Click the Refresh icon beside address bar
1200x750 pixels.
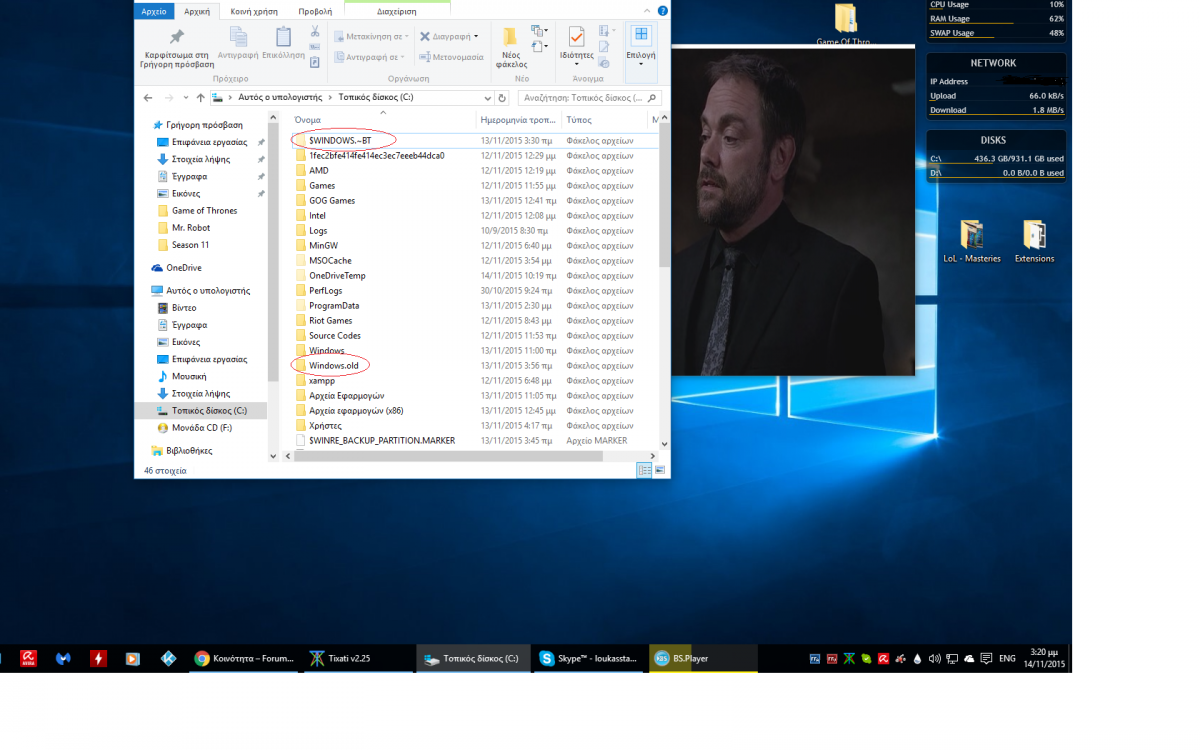[x=502, y=98]
